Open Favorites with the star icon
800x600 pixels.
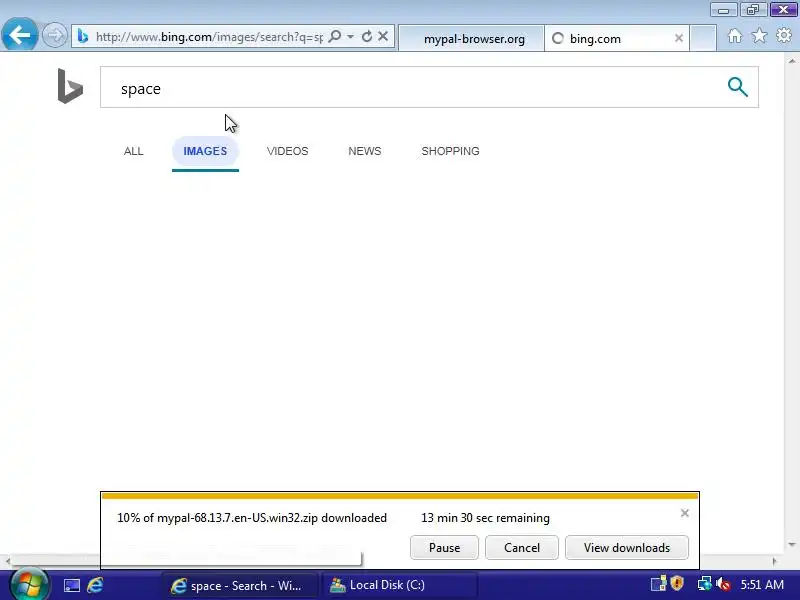pos(759,36)
